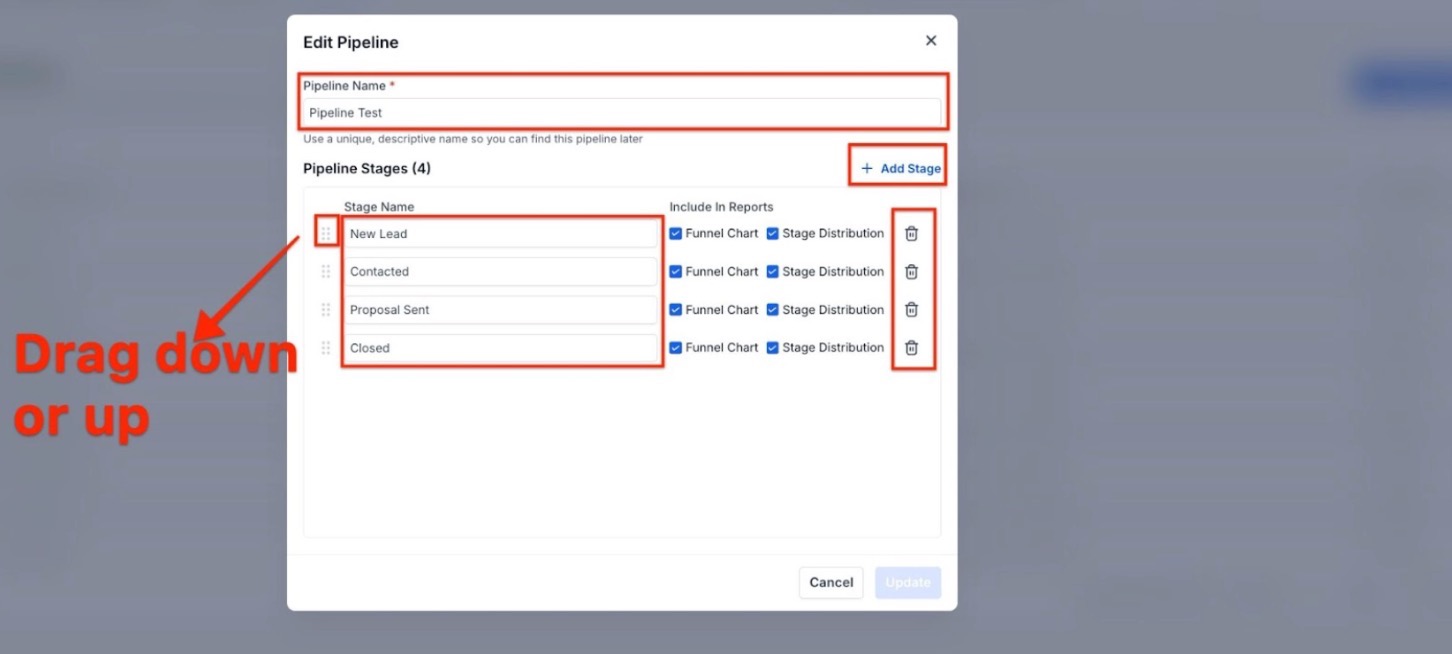Uncheck Funnel Chart for New Lead
This screenshot has height=654, width=1452.
click(x=676, y=234)
